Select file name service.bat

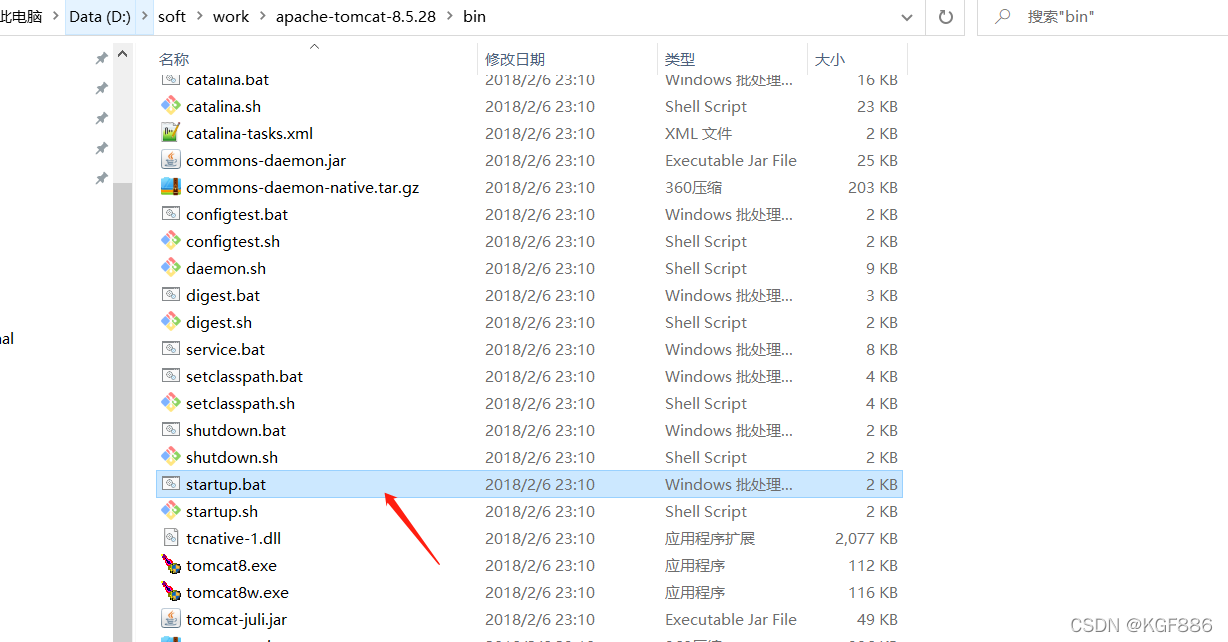pyautogui.click(x=226, y=349)
